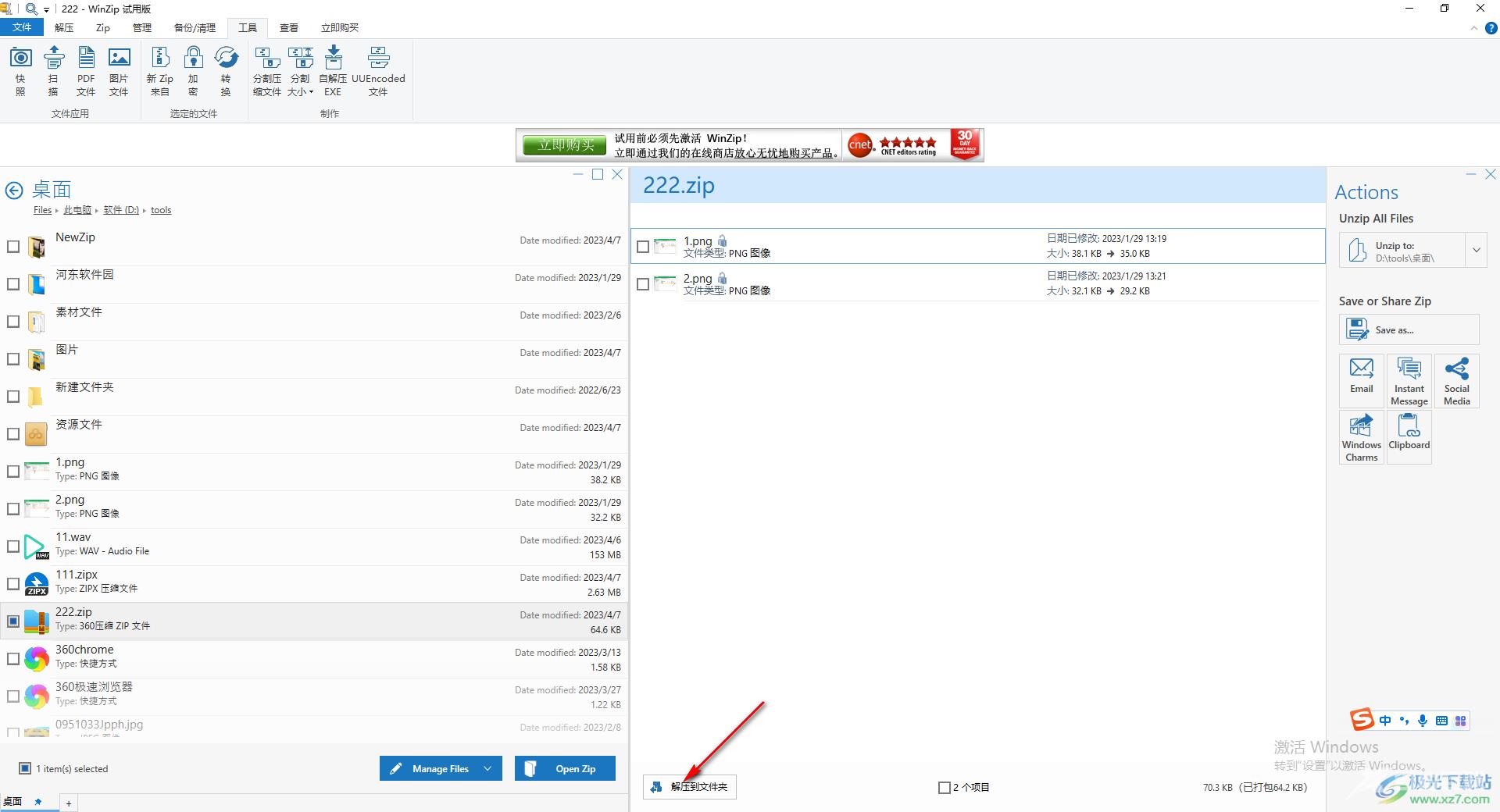
Task: Open Windows Charms sharing
Action: [x=1361, y=437]
